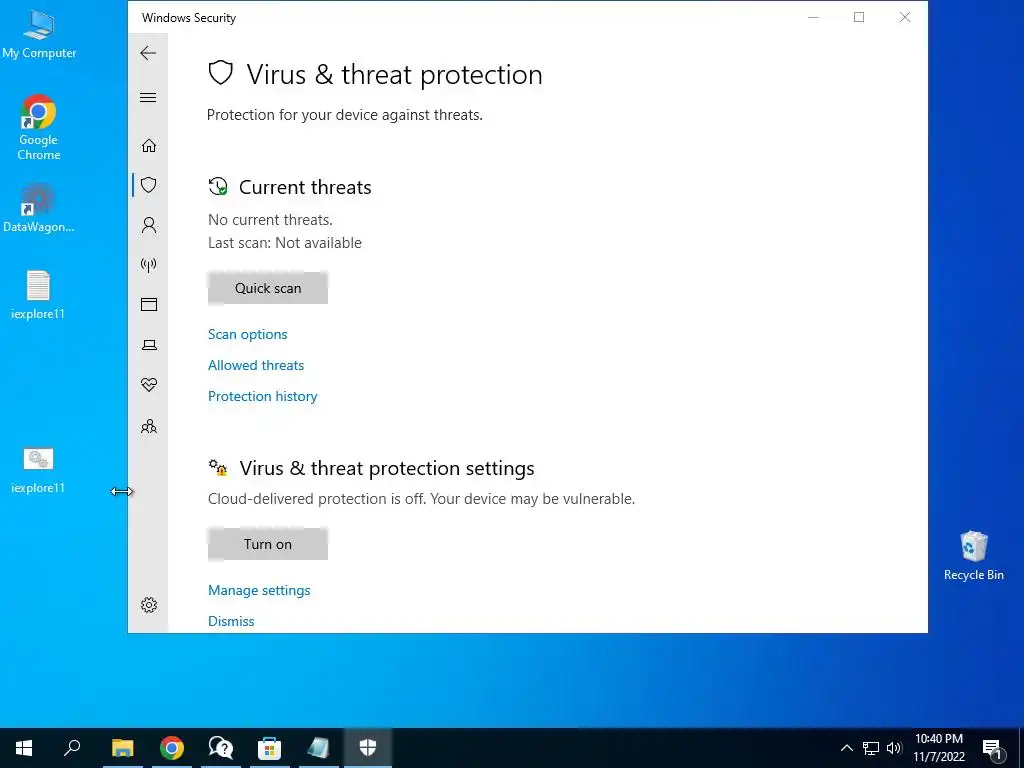Select iexplore11 text document desktop icon

pyautogui.click(x=38, y=295)
